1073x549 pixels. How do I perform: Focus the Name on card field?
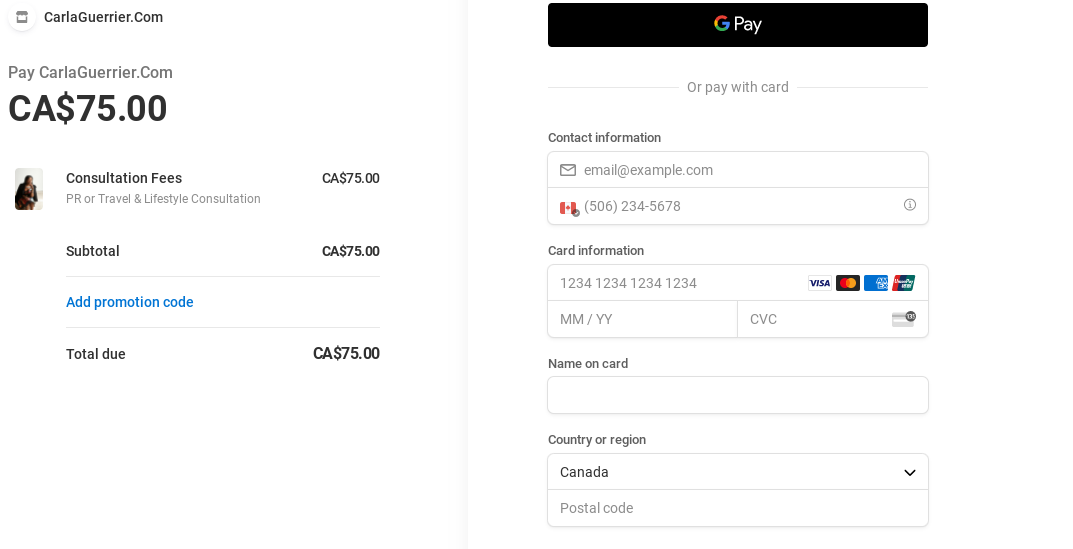tap(738, 395)
